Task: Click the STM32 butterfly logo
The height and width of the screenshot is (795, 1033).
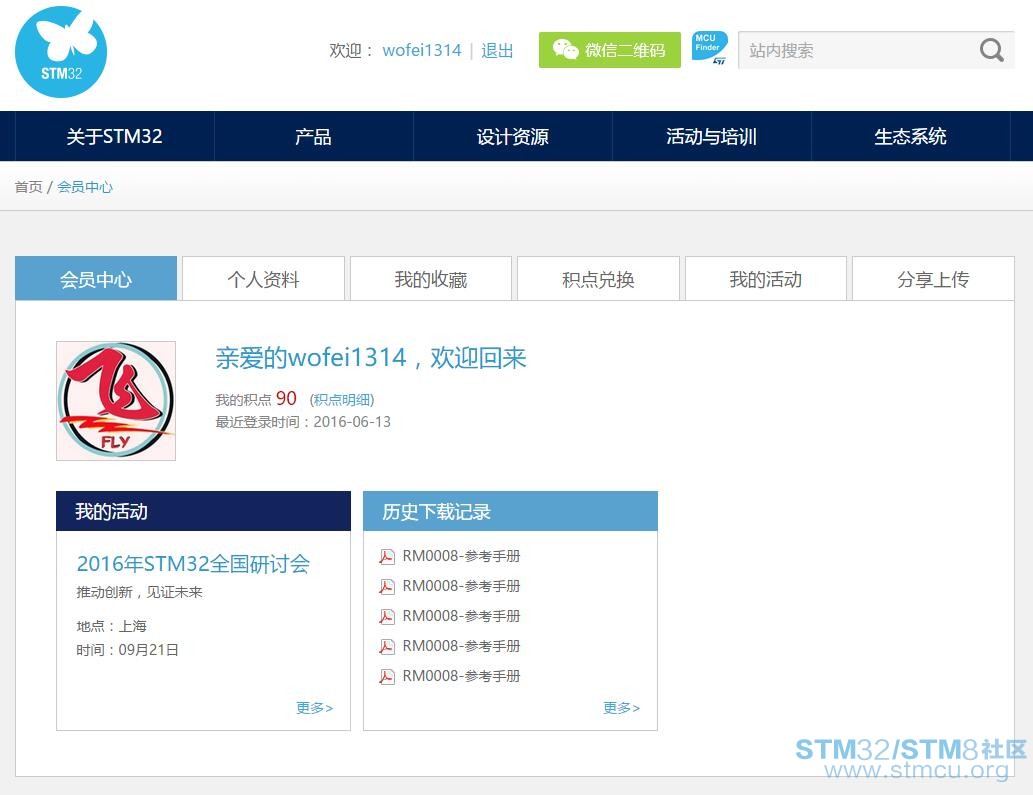Action: (x=61, y=52)
